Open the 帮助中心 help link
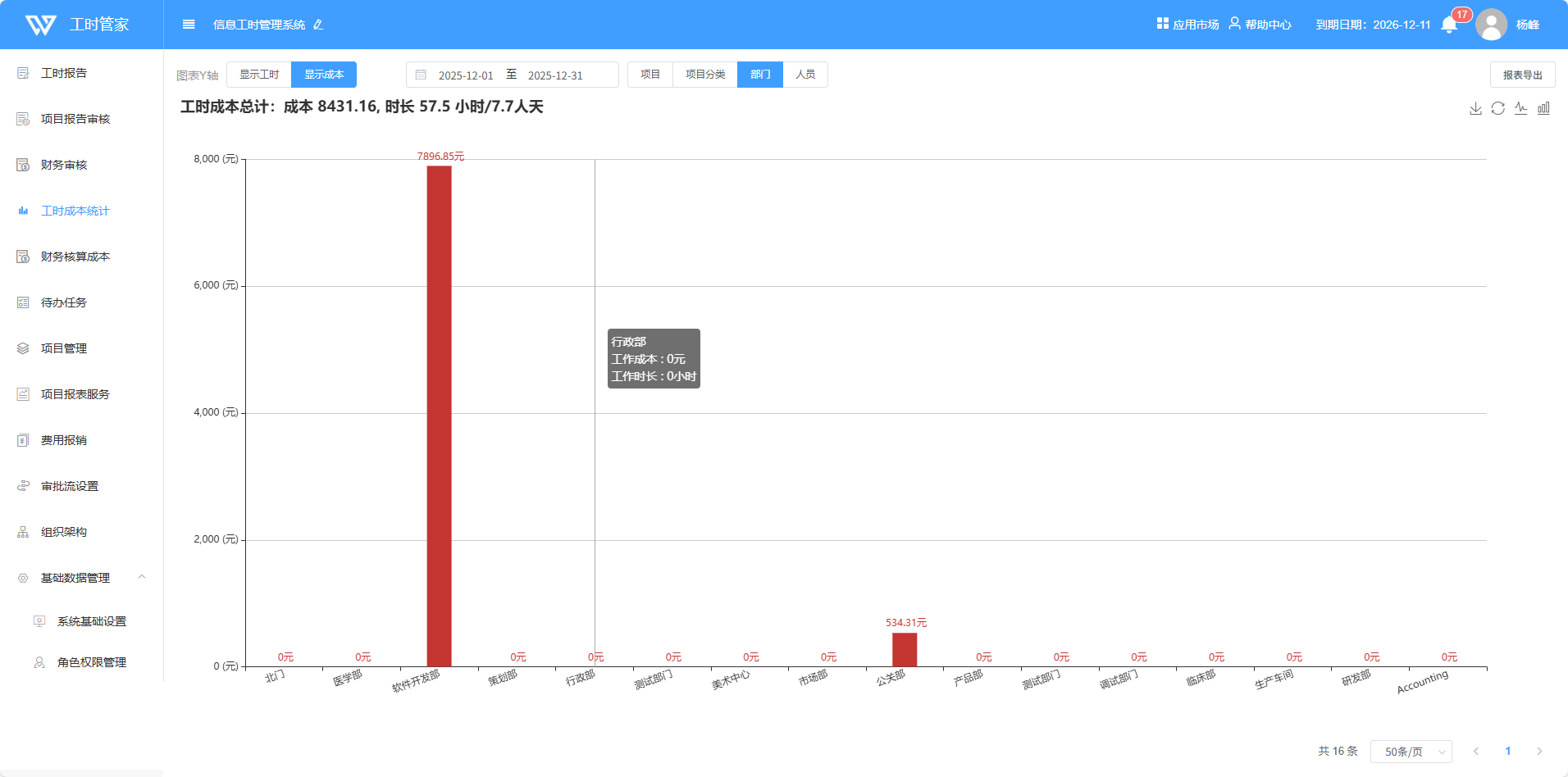 pos(1260,25)
